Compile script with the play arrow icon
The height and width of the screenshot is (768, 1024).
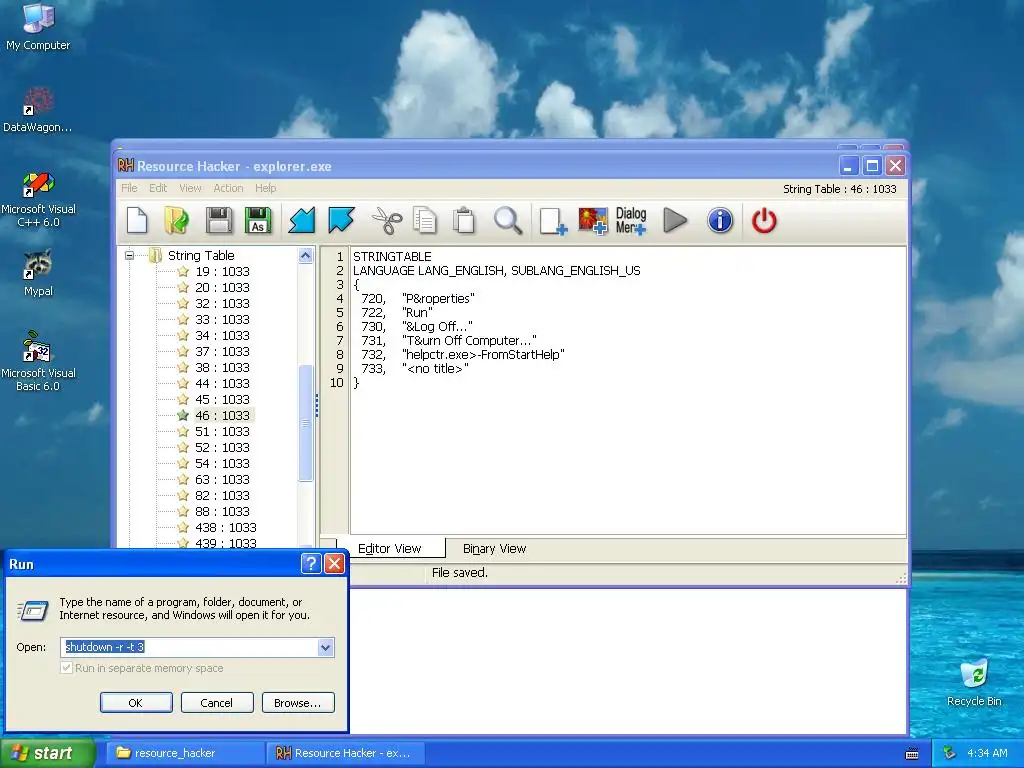click(675, 220)
